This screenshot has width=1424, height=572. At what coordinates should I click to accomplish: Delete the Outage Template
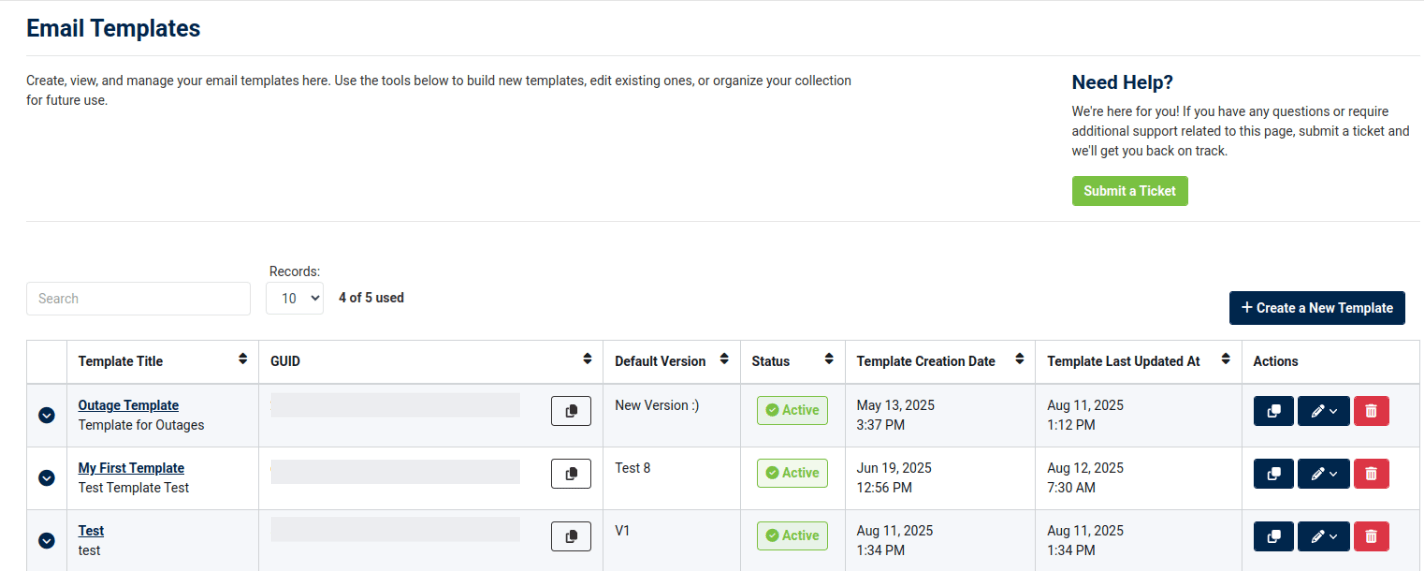pos(1371,411)
